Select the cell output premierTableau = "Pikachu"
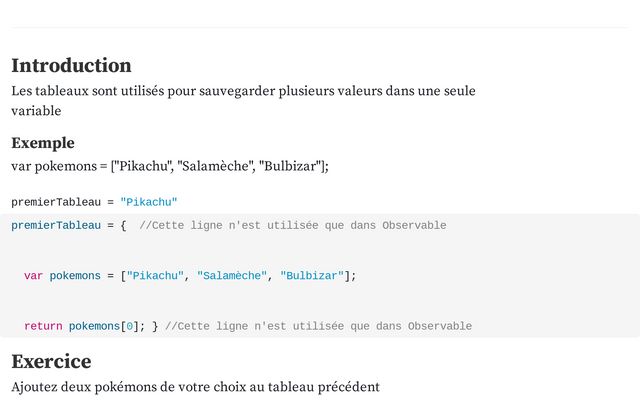Image resolution: width=640 pixels, height=400 pixels. pyautogui.click(x=94, y=202)
